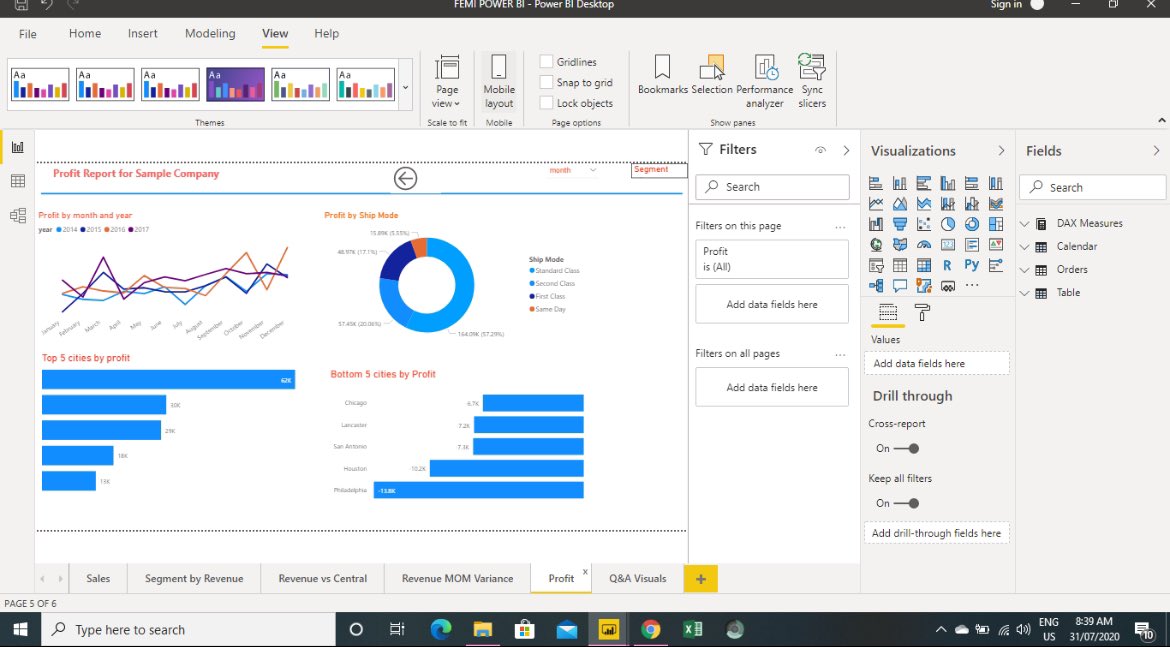Screen dimensions: 1170x647
Task: Switch to the Home ribbon tab
Action: coord(85,34)
